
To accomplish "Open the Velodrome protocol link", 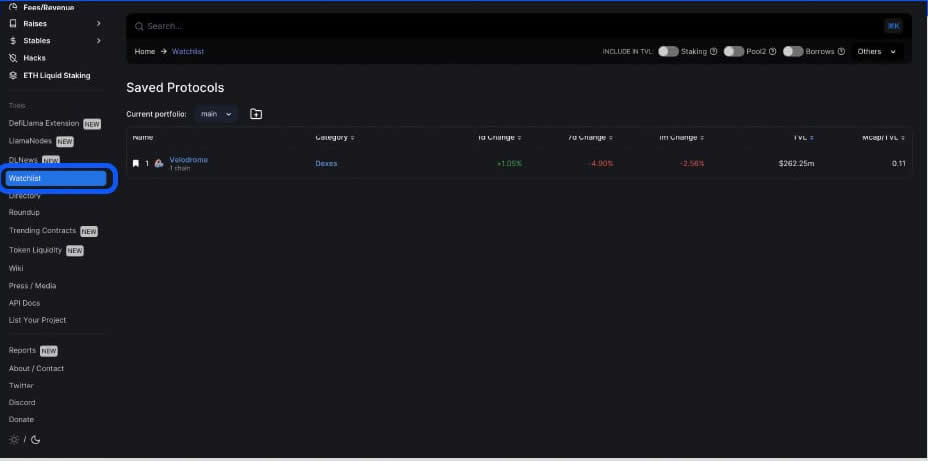I will (188, 160).
